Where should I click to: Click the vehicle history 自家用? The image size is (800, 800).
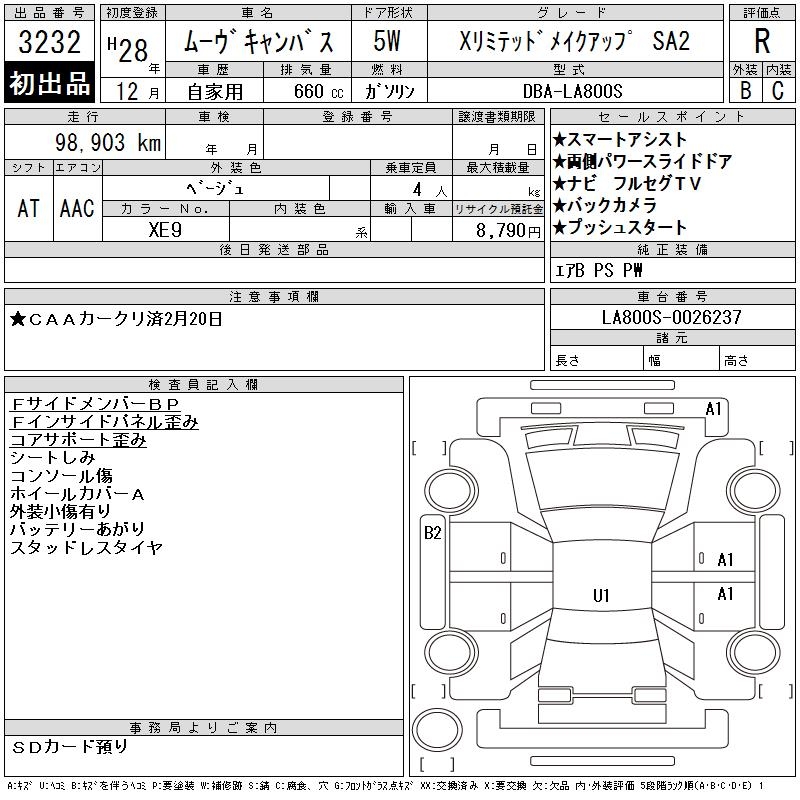[215, 92]
